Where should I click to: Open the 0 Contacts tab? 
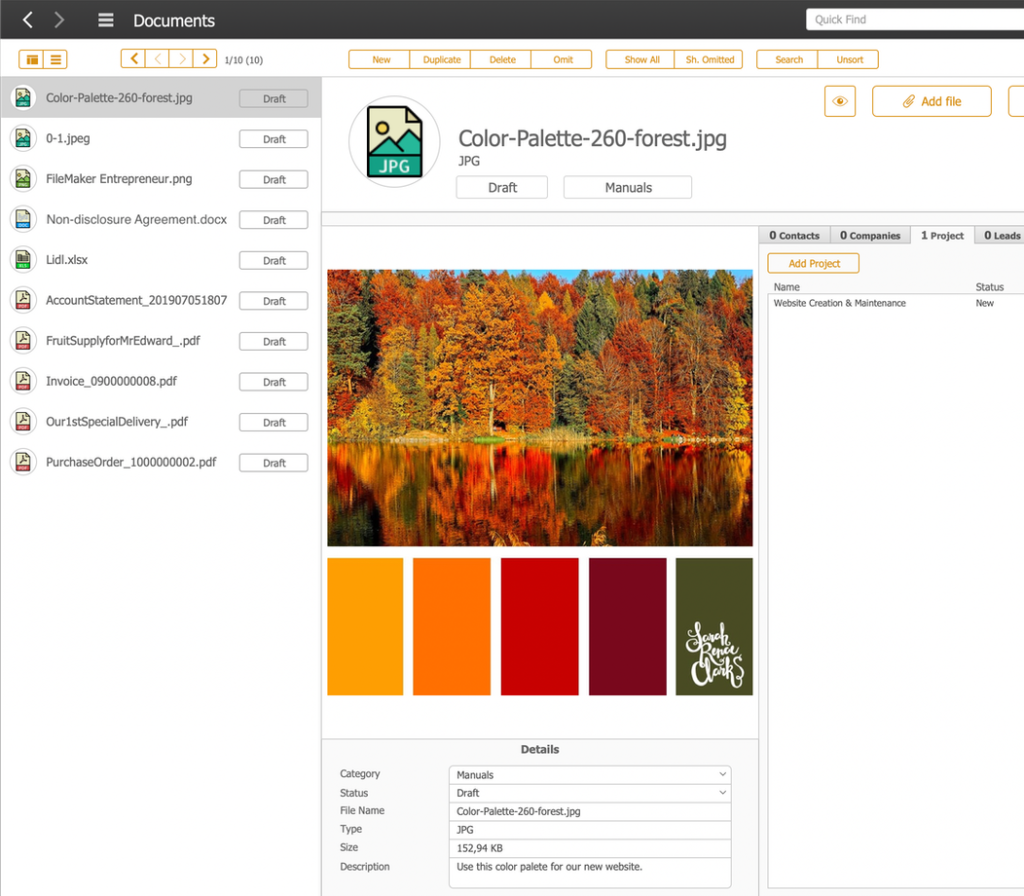pyautogui.click(x=794, y=235)
